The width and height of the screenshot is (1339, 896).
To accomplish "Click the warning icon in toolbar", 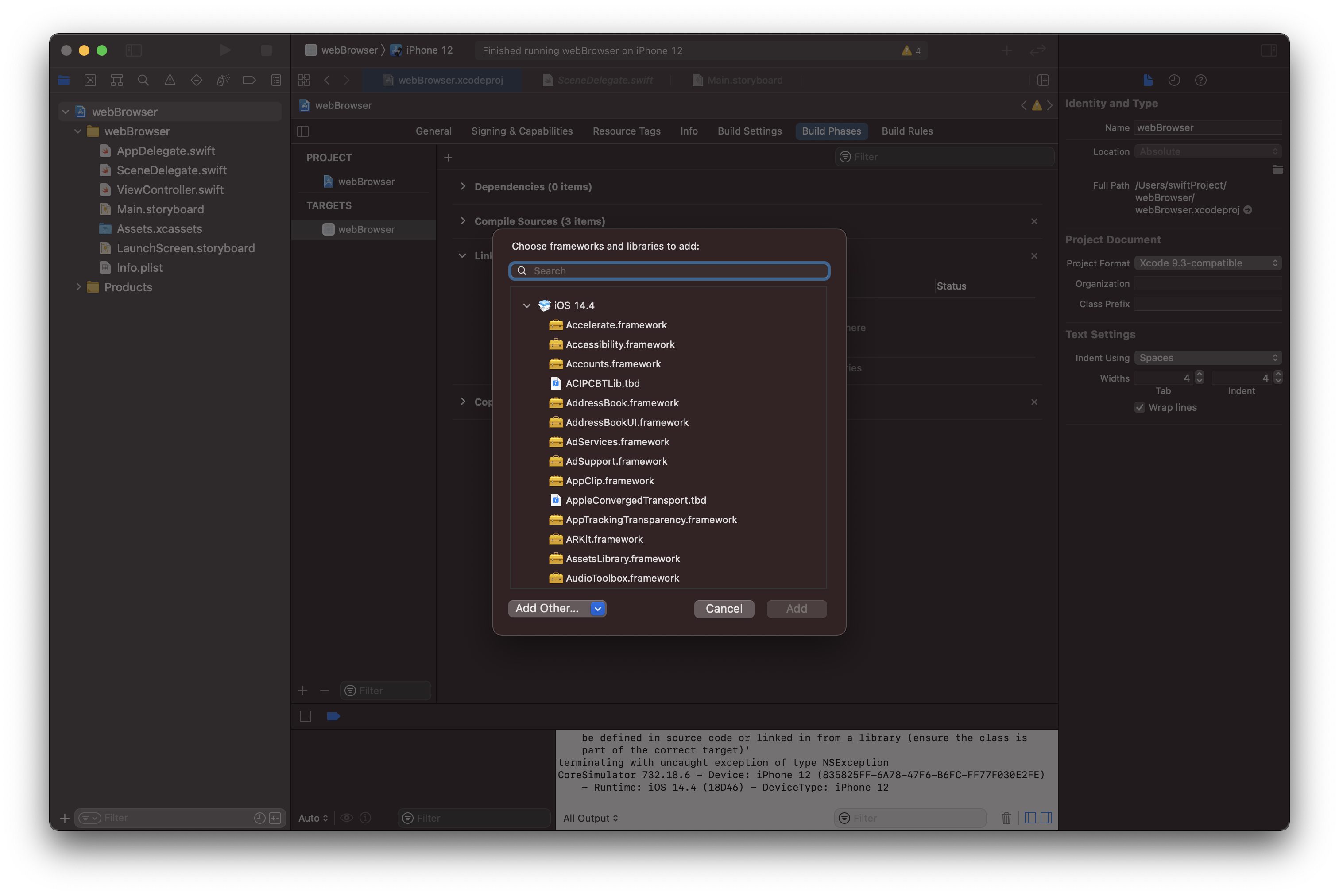I will coord(905,49).
